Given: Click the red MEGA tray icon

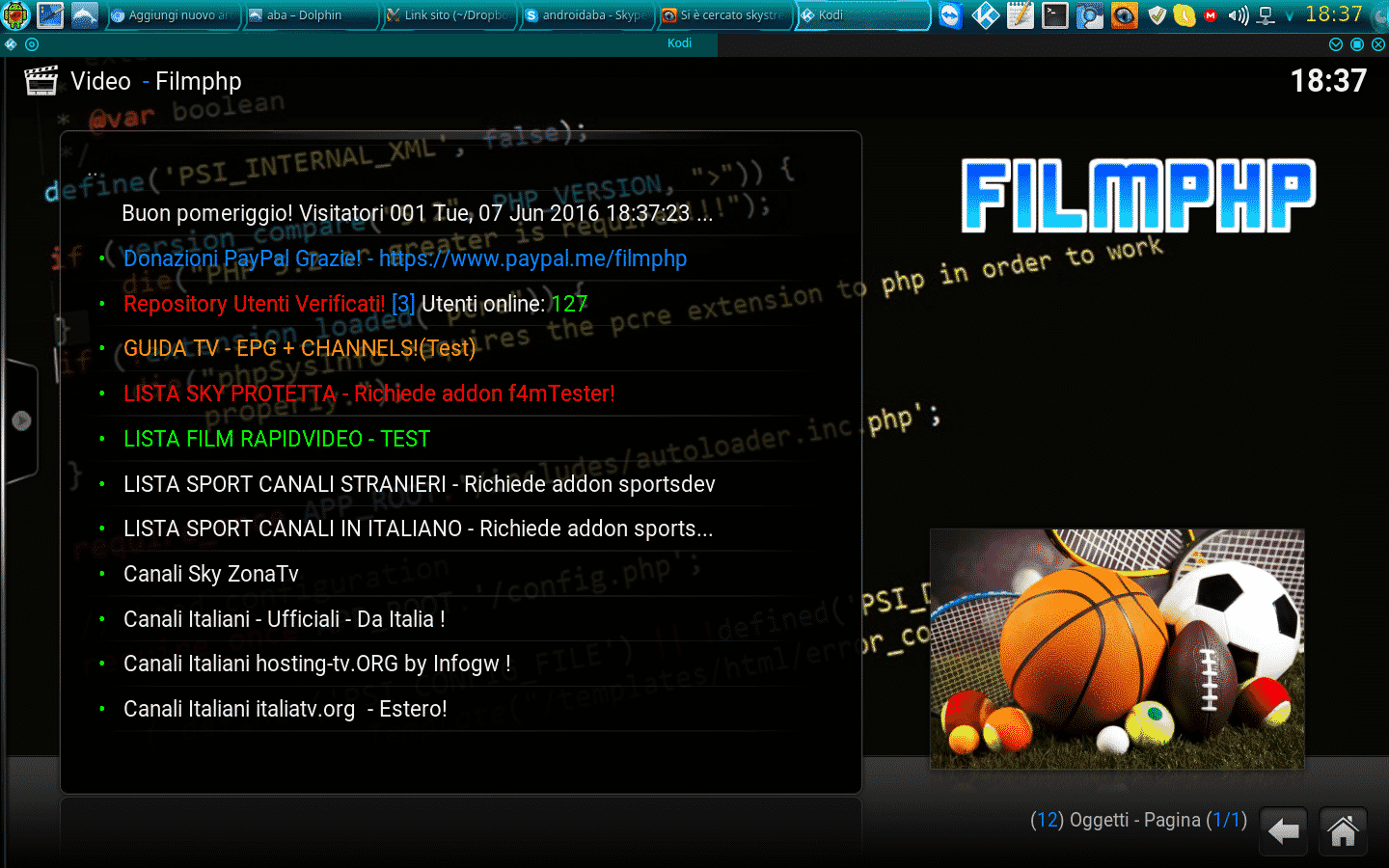Looking at the screenshot, I should [1212, 15].
